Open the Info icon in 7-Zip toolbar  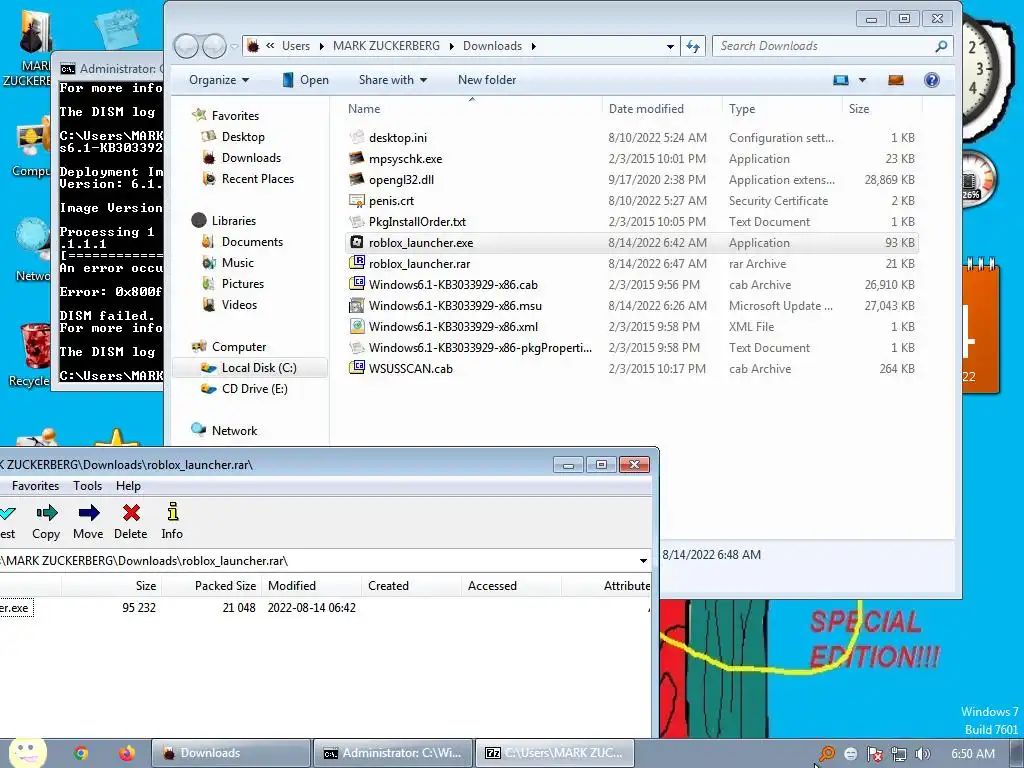172,511
